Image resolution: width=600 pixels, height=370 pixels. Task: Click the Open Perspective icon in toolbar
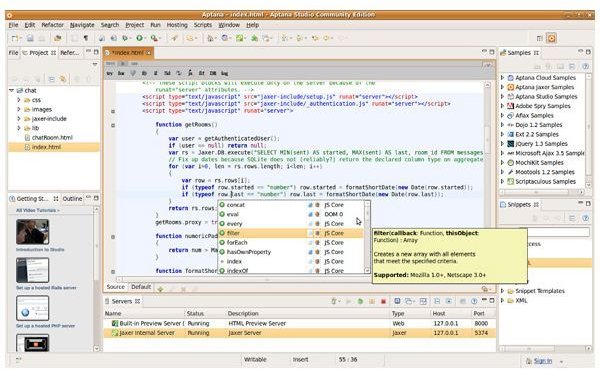pos(540,38)
